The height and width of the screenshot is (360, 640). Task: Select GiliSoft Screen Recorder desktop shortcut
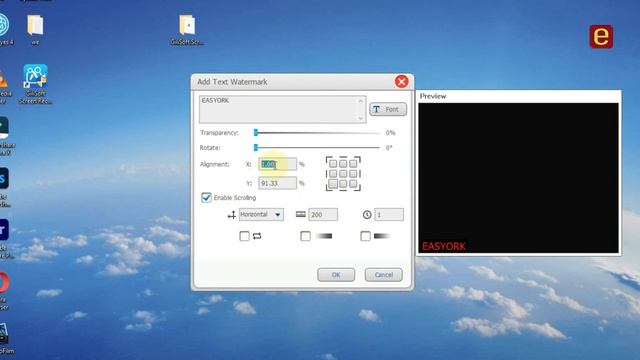click(35, 84)
